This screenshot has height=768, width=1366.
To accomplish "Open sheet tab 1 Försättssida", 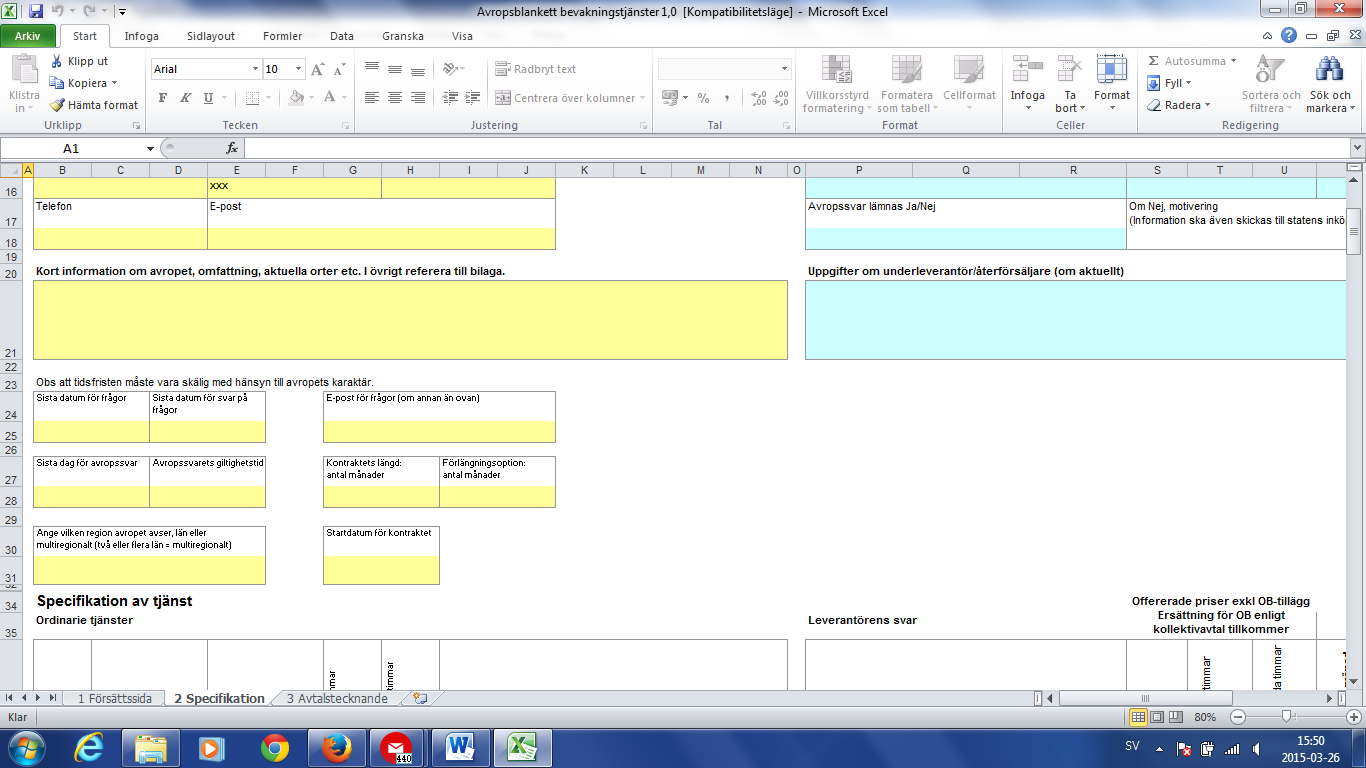I will tap(115, 698).
